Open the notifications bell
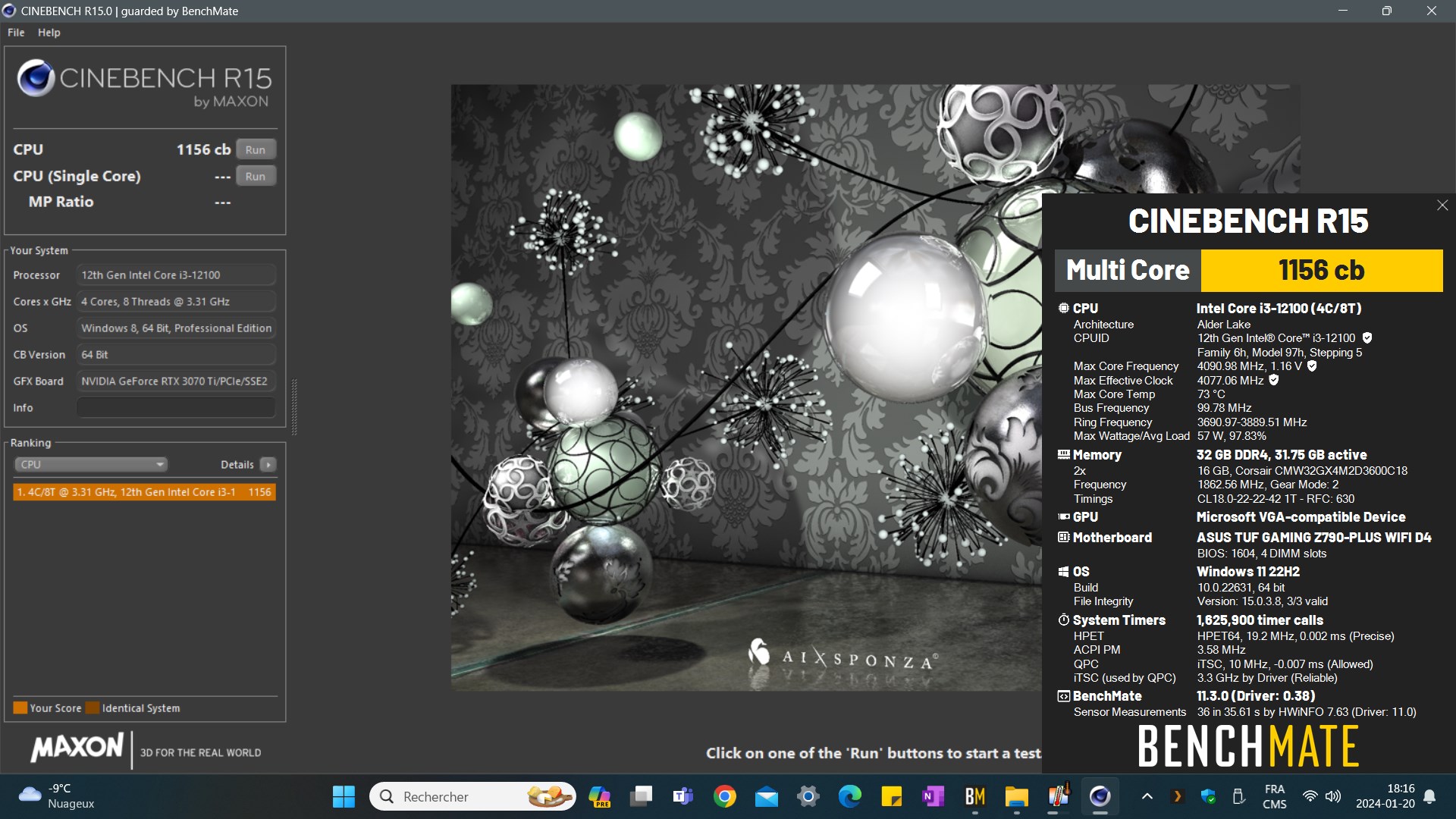 coord(1430,797)
